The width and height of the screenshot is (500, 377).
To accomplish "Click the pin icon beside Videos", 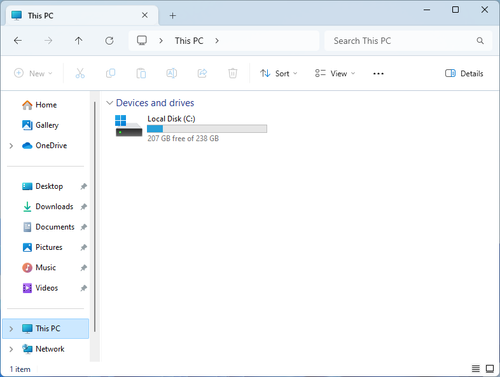I will click(x=84, y=288).
